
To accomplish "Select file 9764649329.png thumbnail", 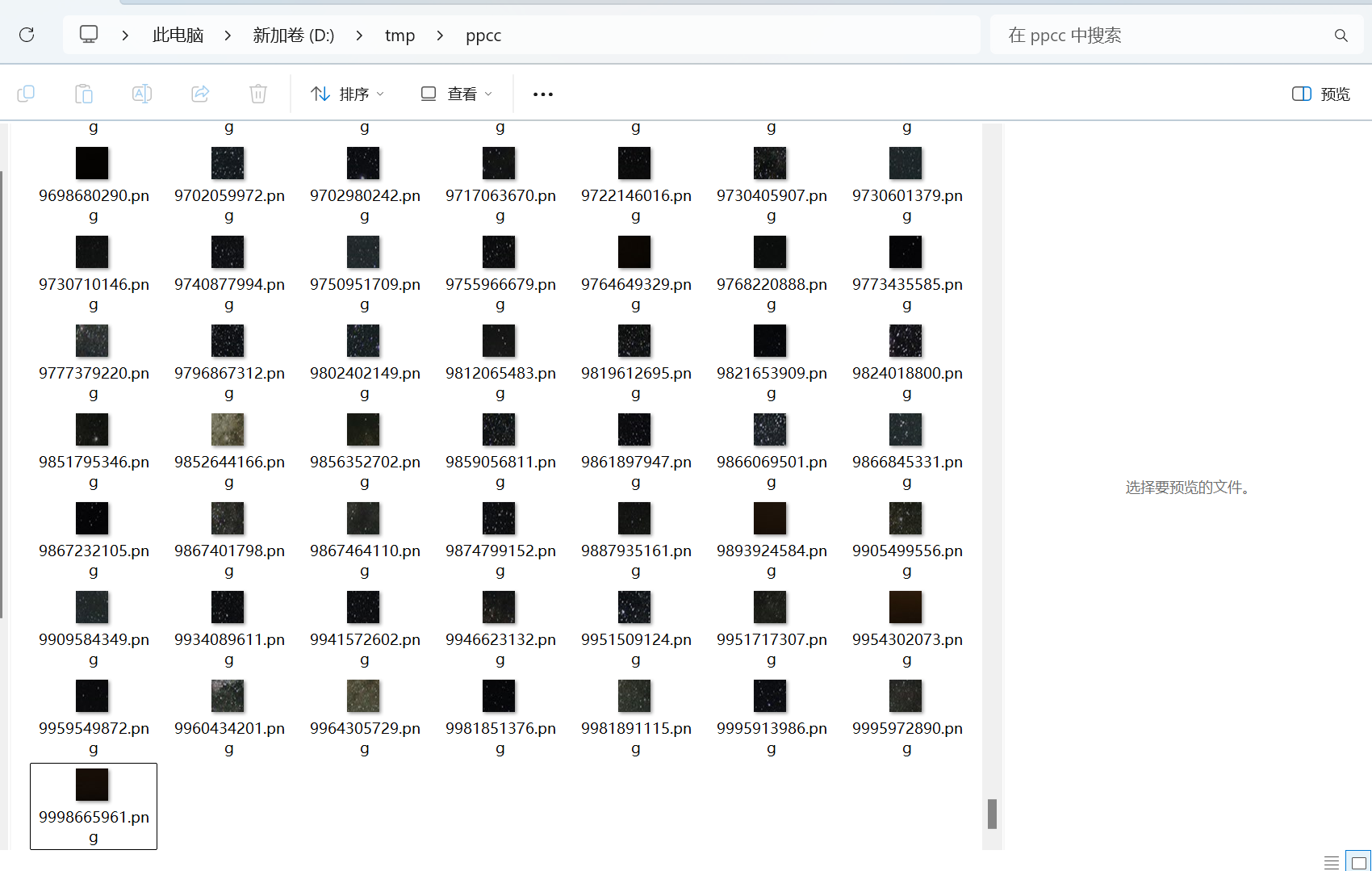I will pyautogui.click(x=634, y=252).
